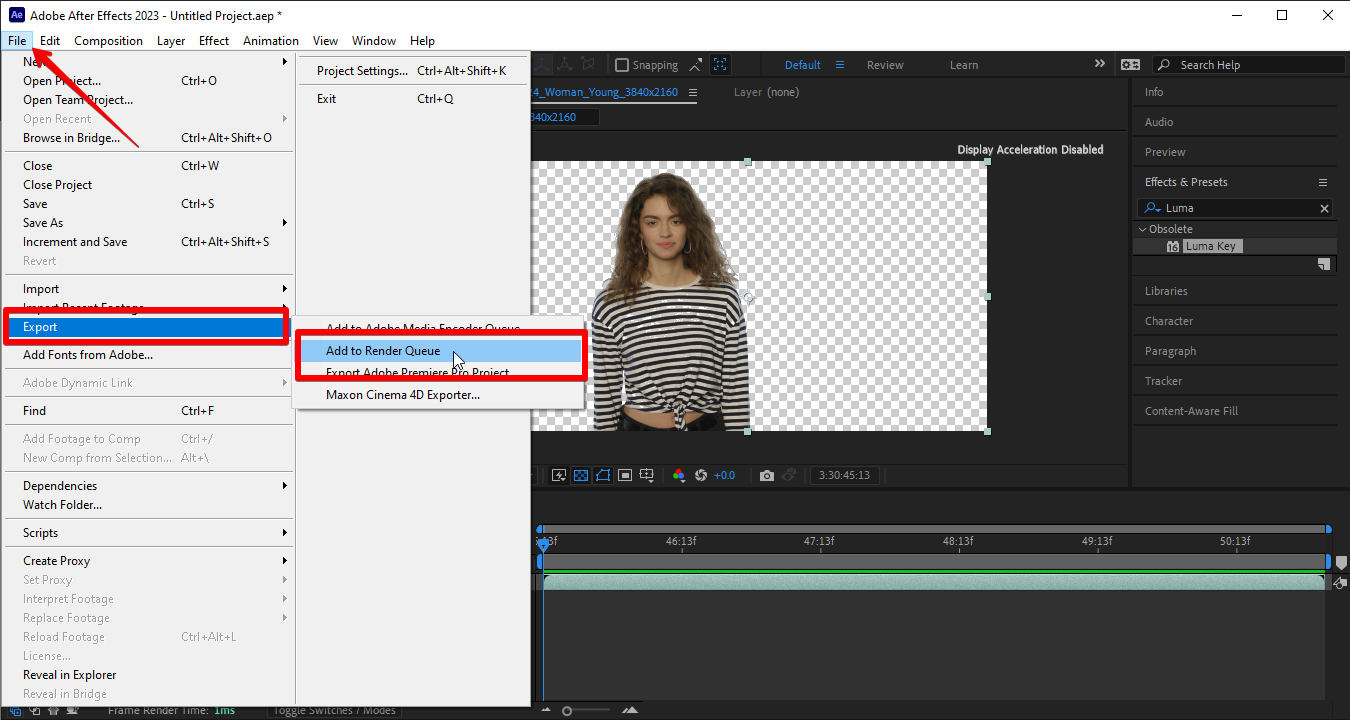The width and height of the screenshot is (1350, 720).
Task: Click the Adjust Exposure aperture icon
Action: point(701,474)
